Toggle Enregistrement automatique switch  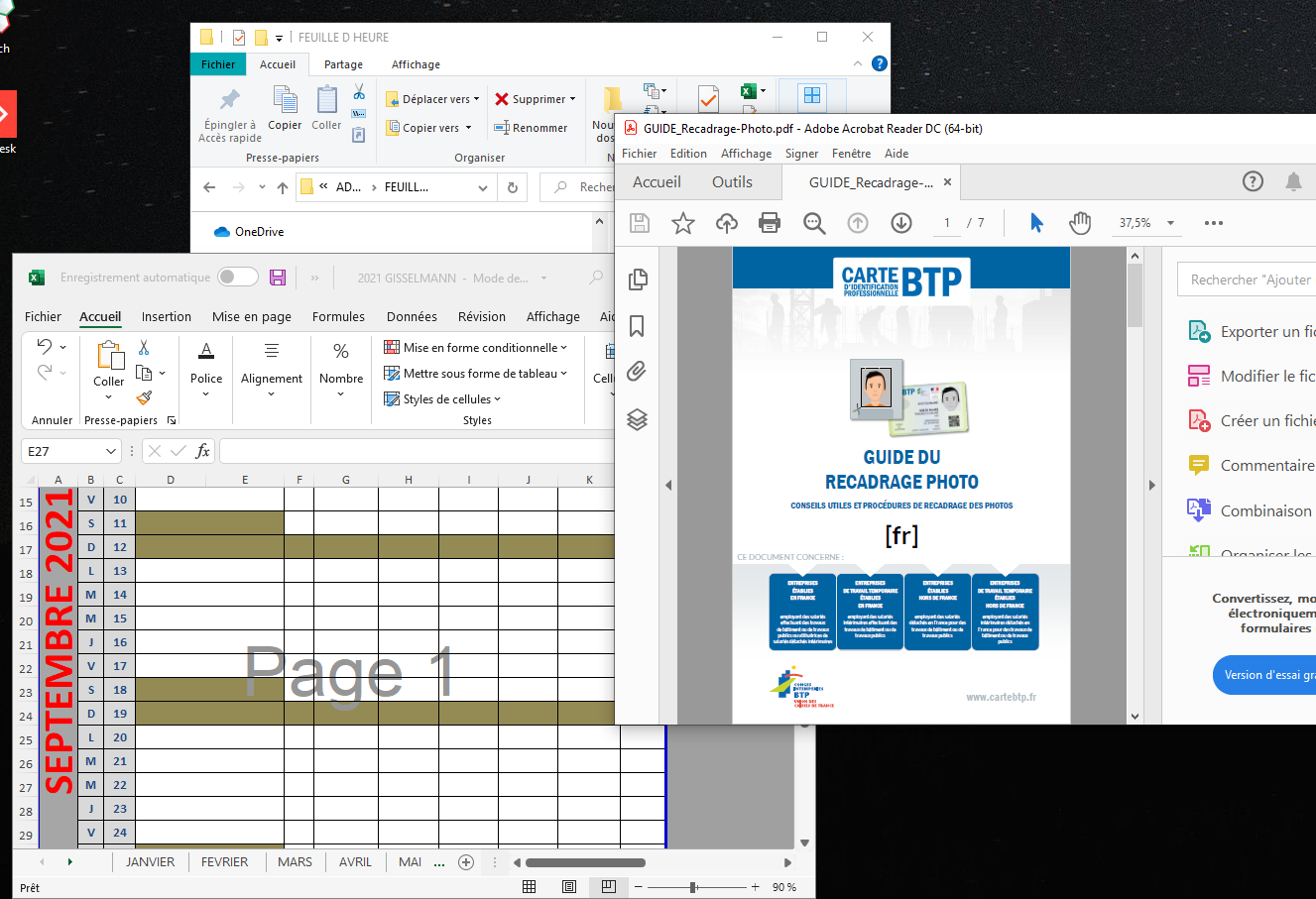tap(238, 278)
